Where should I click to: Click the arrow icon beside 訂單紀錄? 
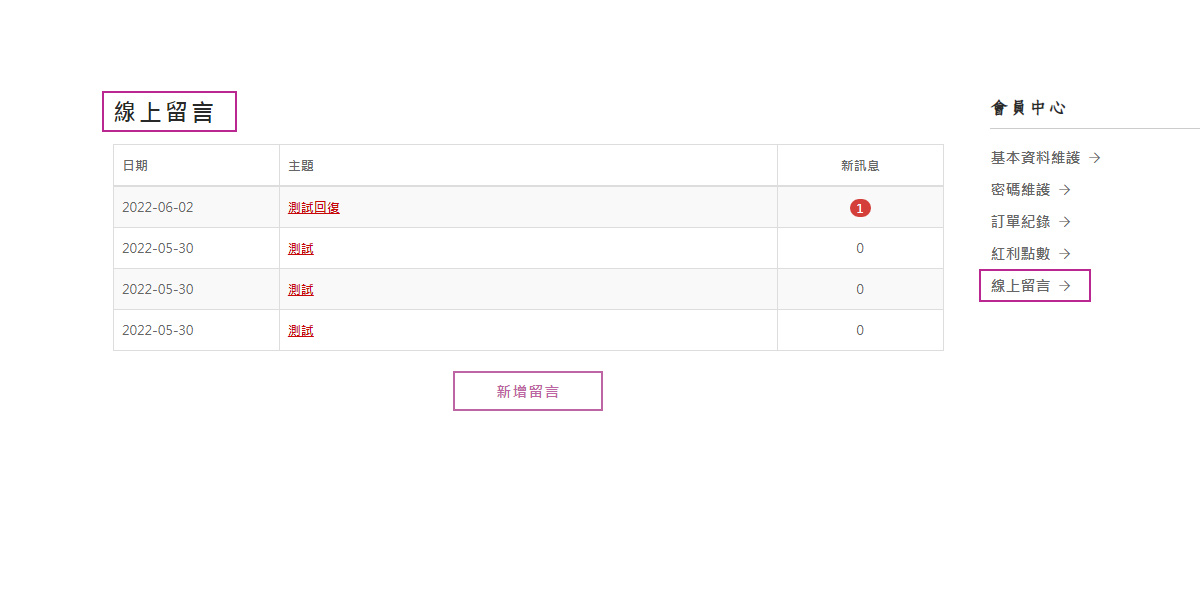tap(1065, 222)
